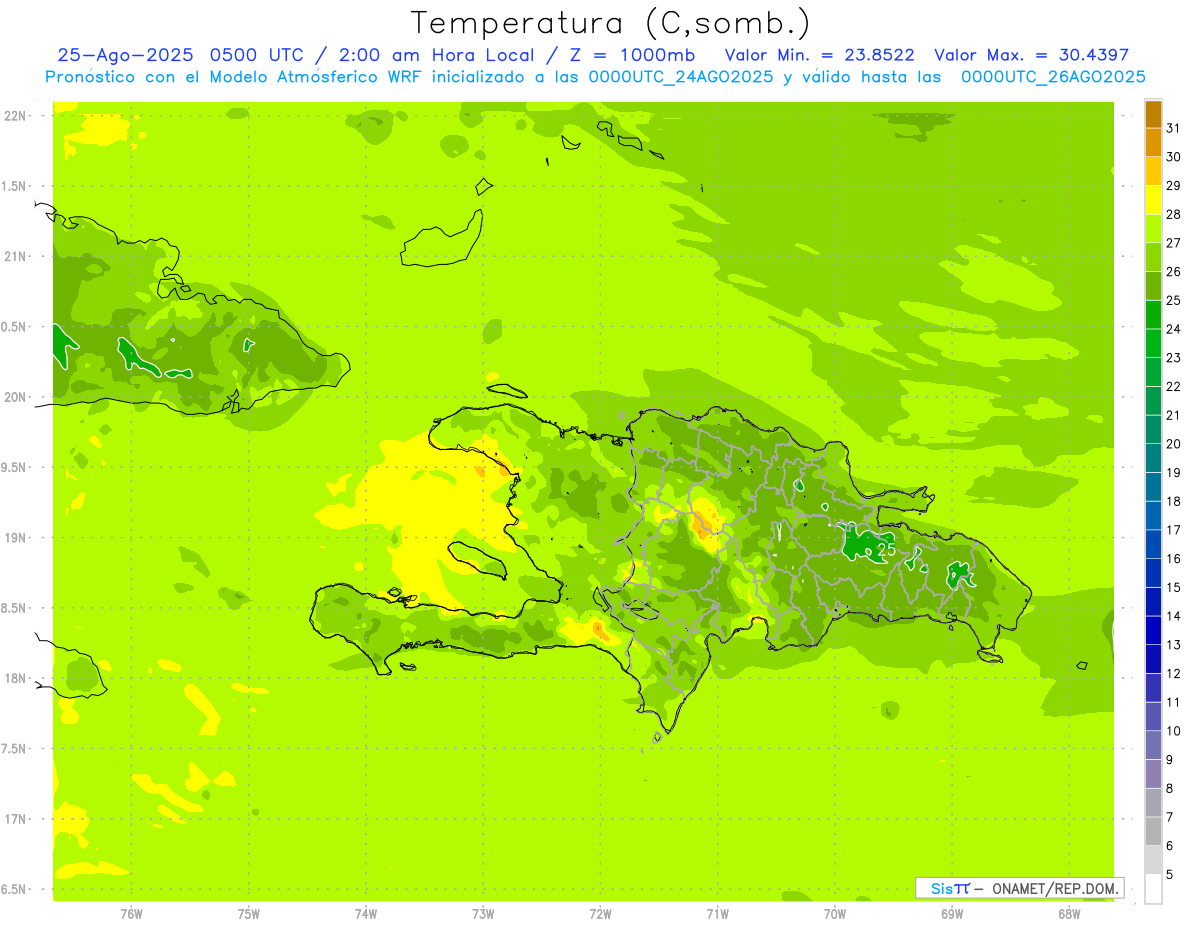
Task: Click the legend swatch between 25 and 26
Action: [x=1153, y=287]
